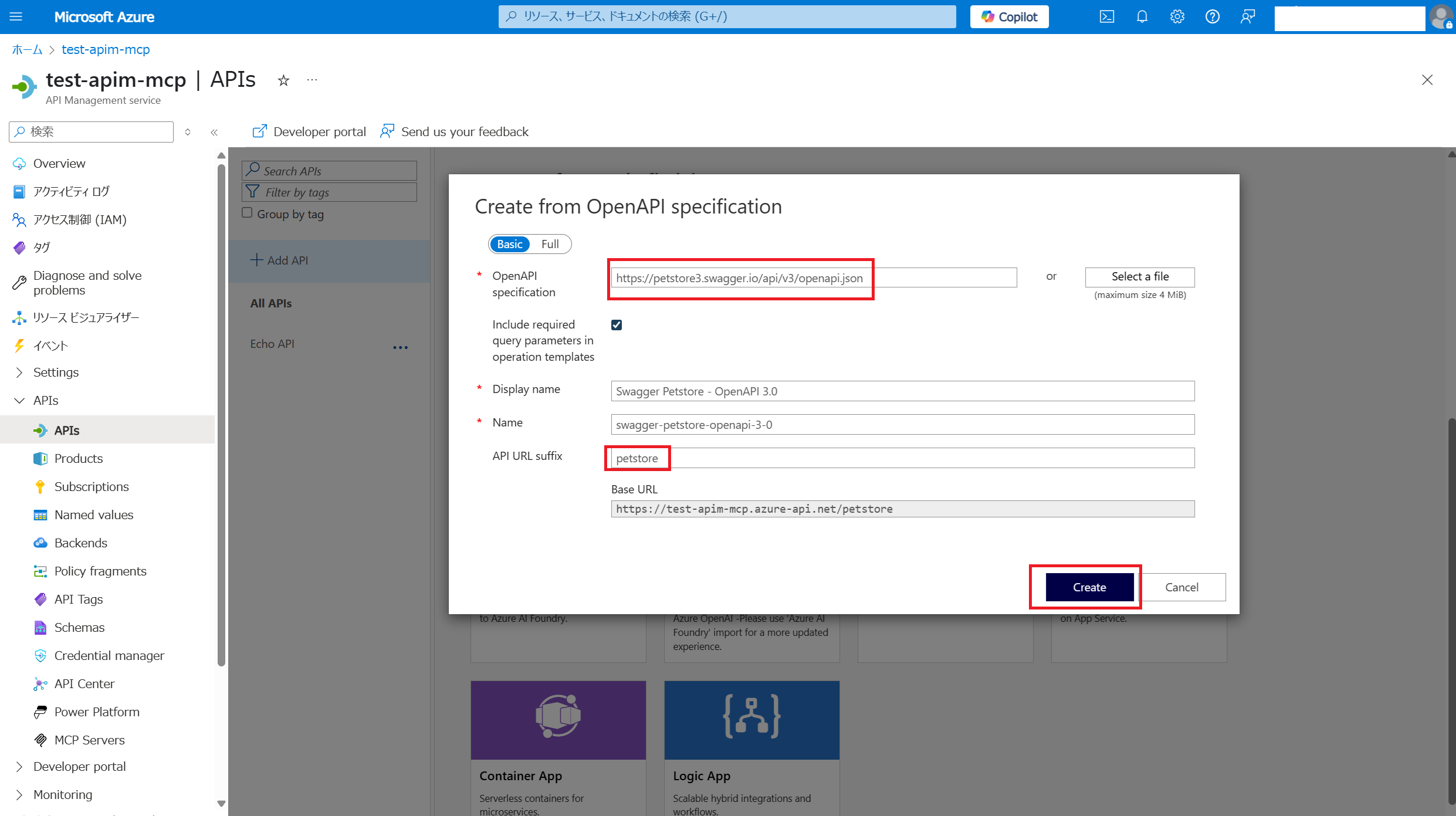Open リソース ビジュアライザー in the sidebar
Screen dimensions: 1456x816
[86, 317]
